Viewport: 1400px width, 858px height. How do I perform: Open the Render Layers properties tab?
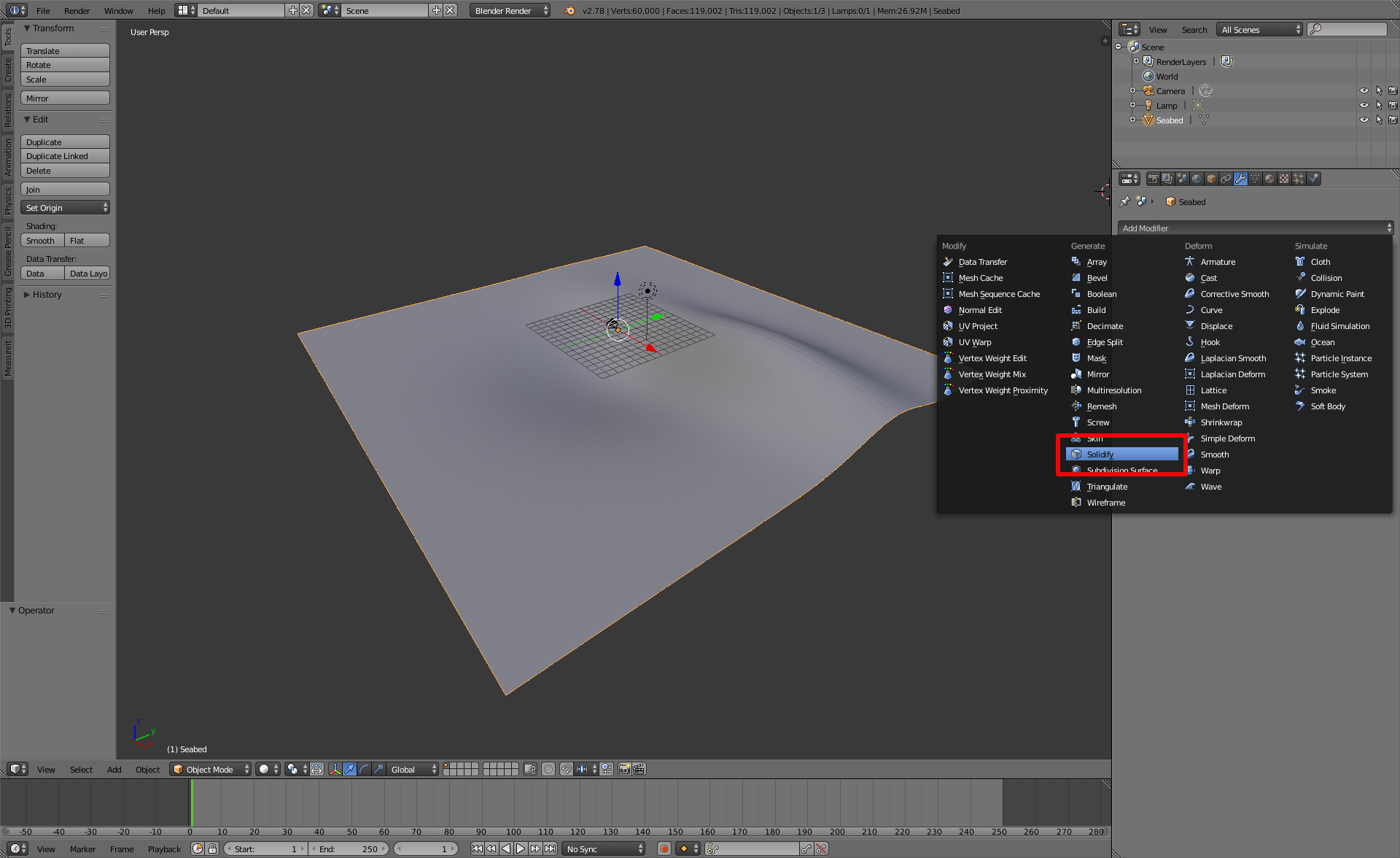1167,179
